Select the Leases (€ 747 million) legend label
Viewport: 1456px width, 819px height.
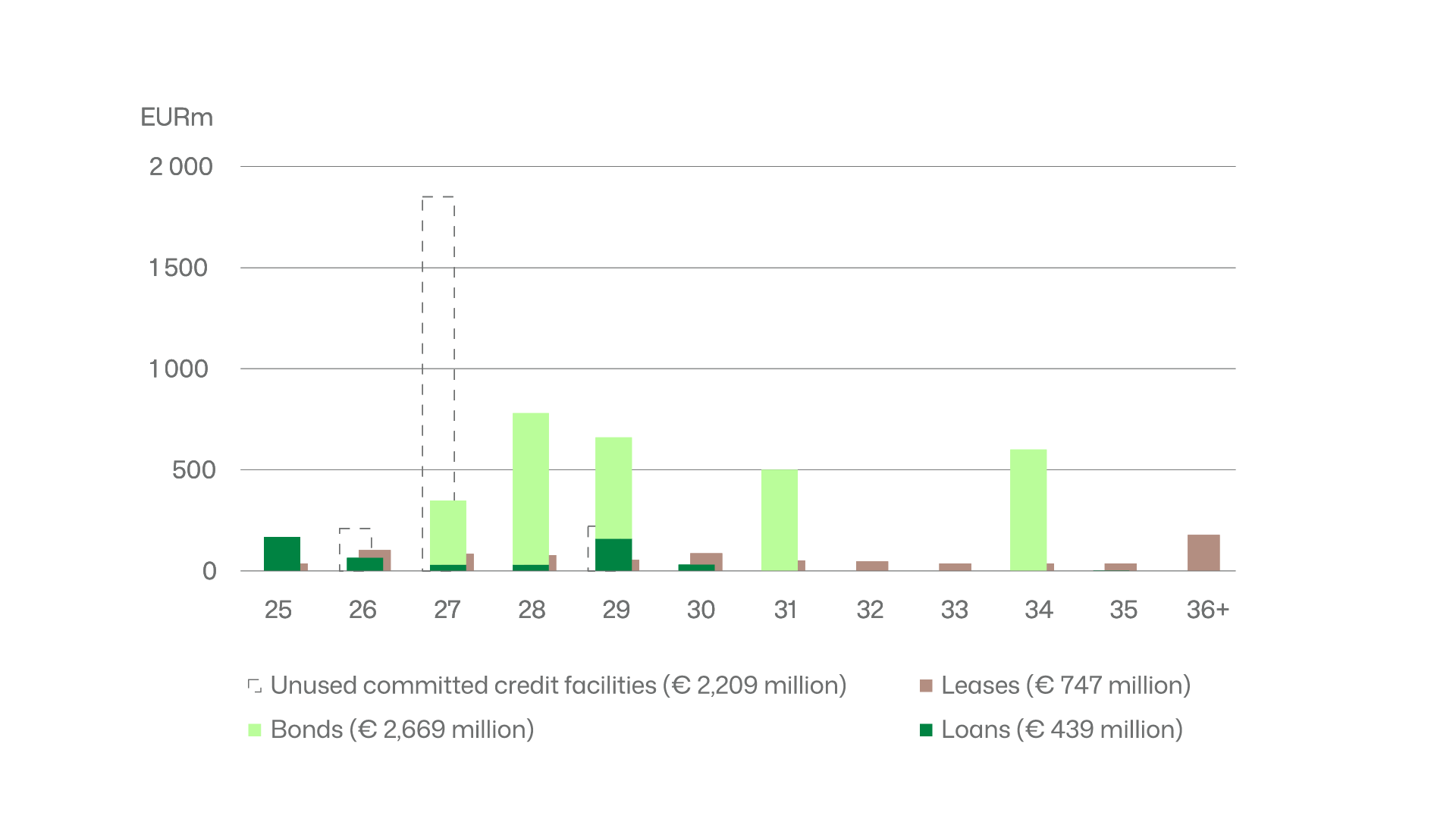[1065, 686]
